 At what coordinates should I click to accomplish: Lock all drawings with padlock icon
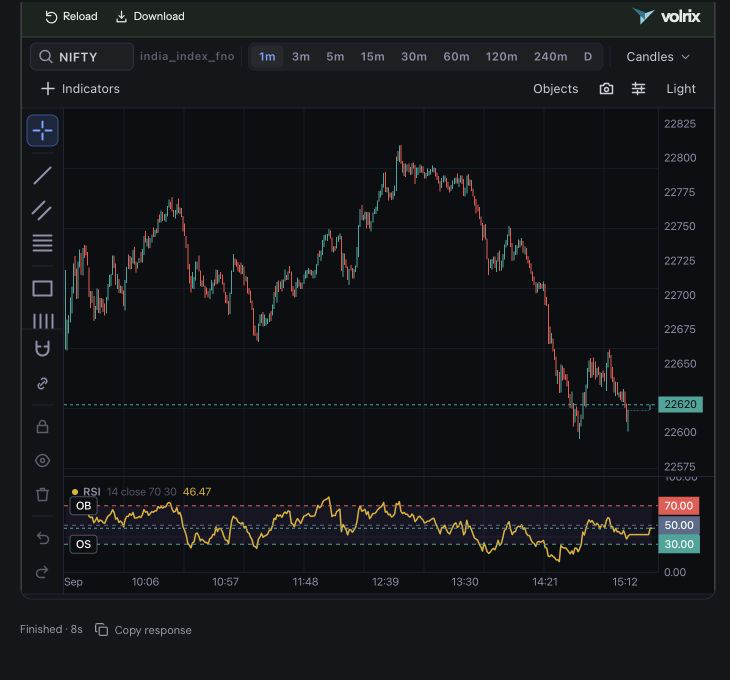42,426
